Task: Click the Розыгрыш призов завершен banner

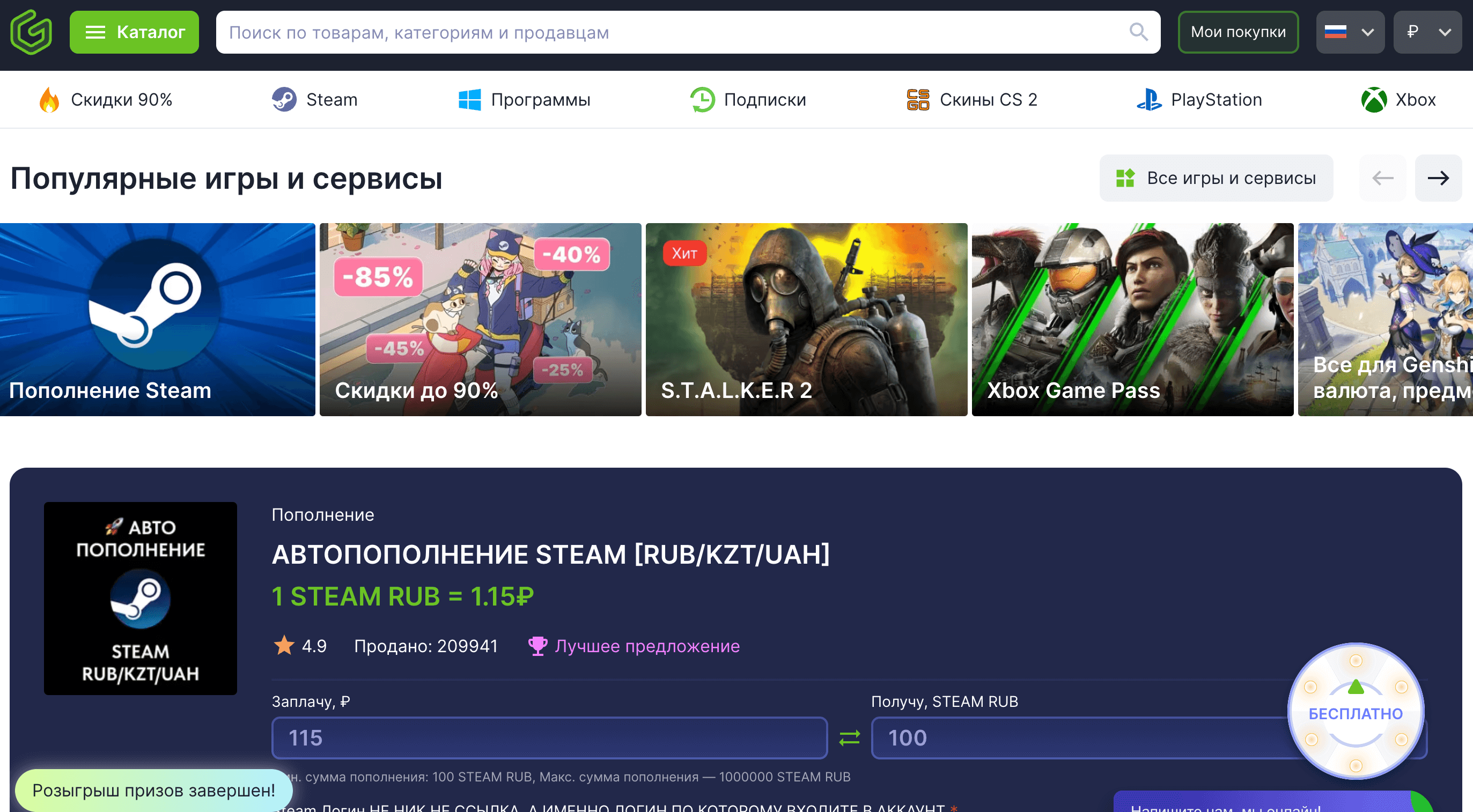Action: (154, 790)
